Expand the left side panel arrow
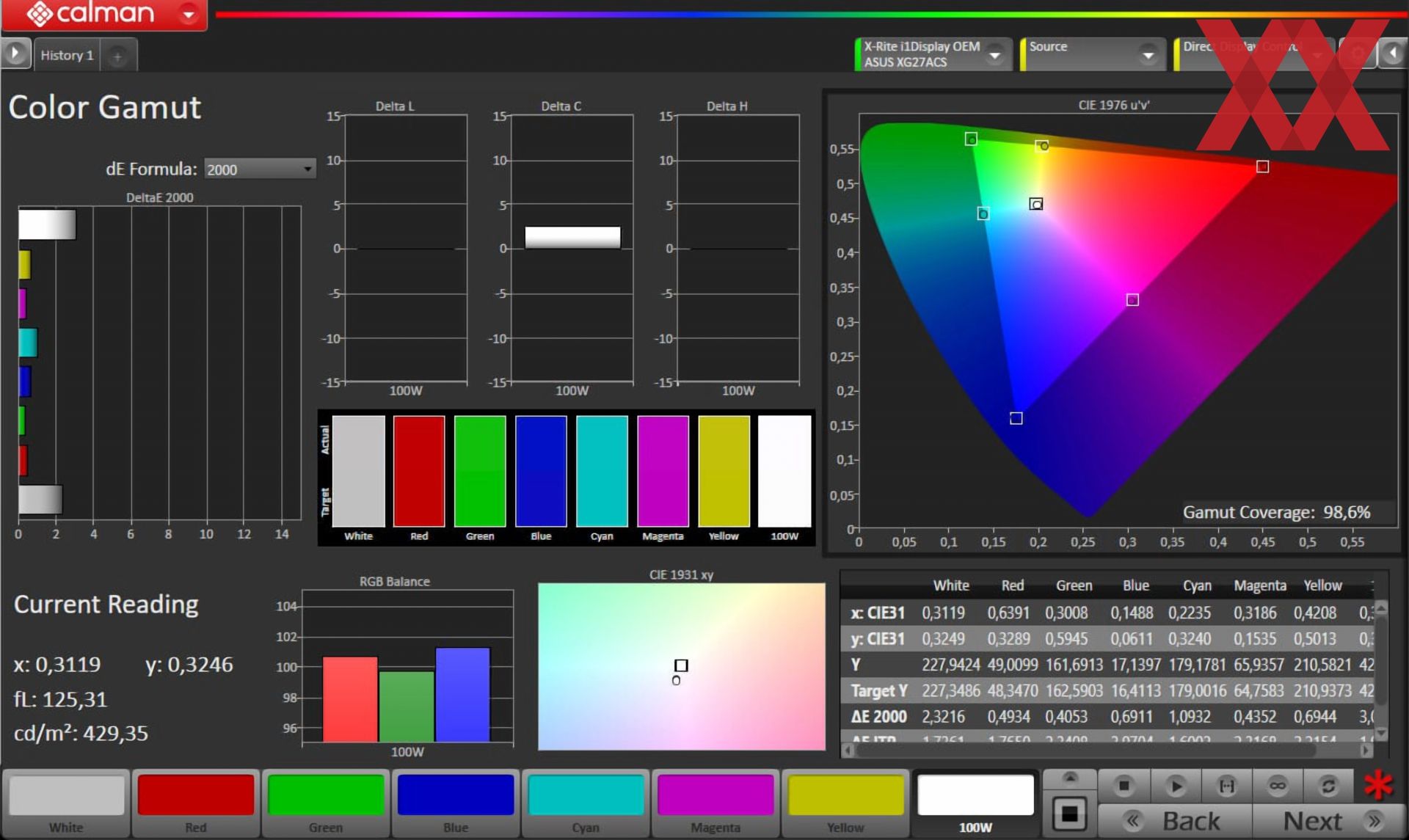The height and width of the screenshot is (840, 1409). (15, 54)
